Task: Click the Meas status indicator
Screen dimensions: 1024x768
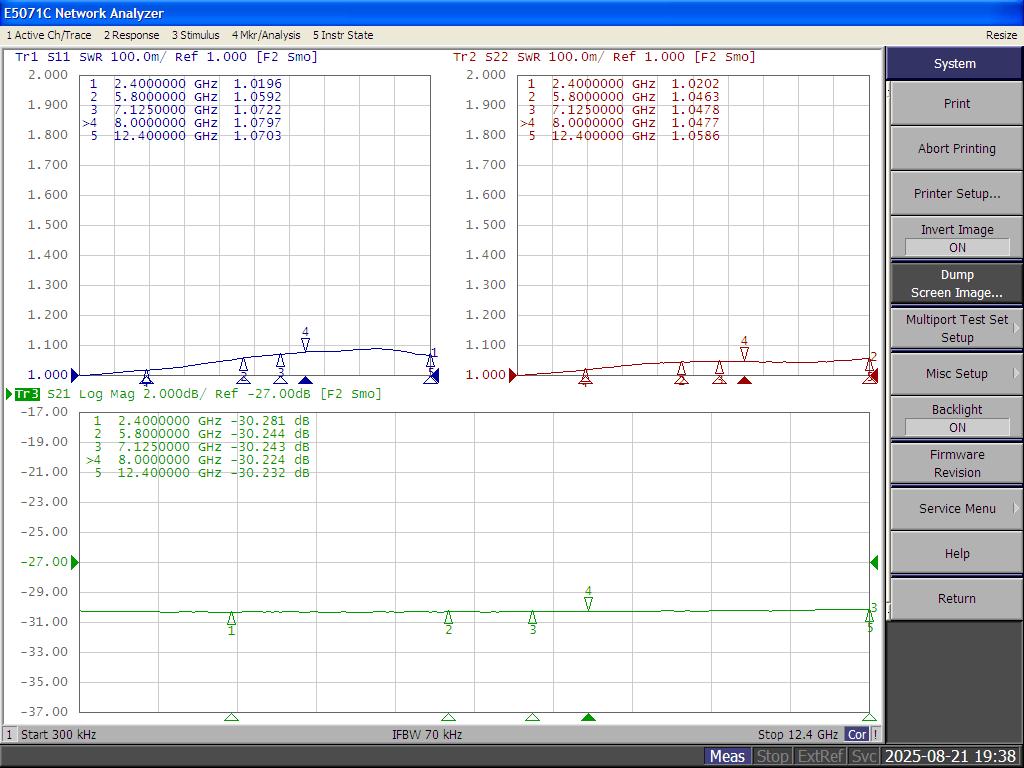Action: 726,756
